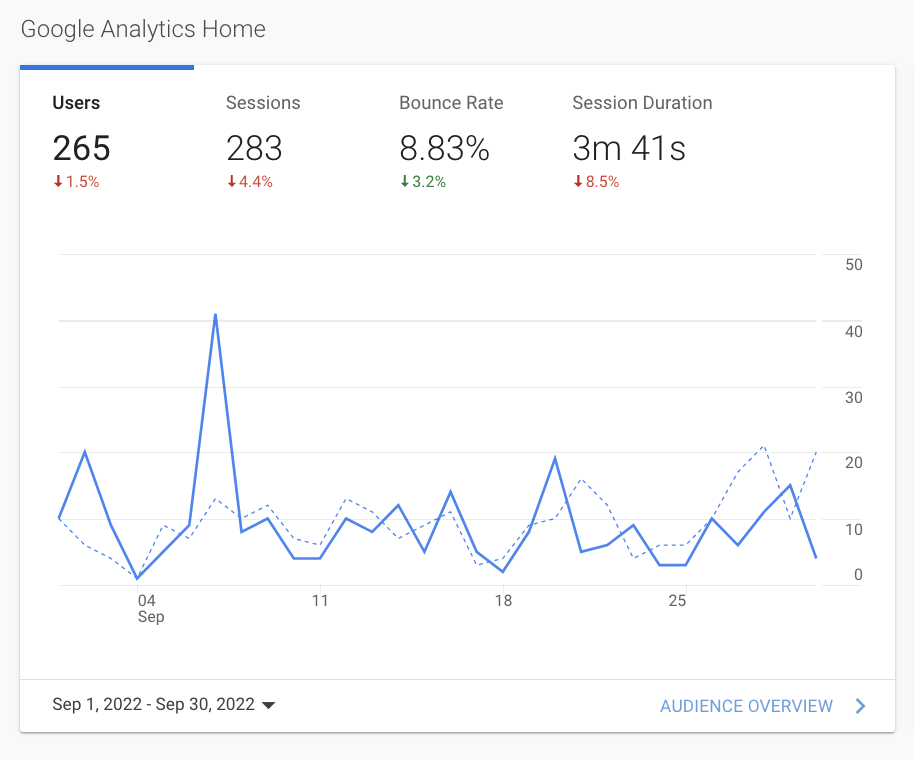Click the chart peak near 40 users
This screenshot has height=760, width=914.
pos(216,315)
